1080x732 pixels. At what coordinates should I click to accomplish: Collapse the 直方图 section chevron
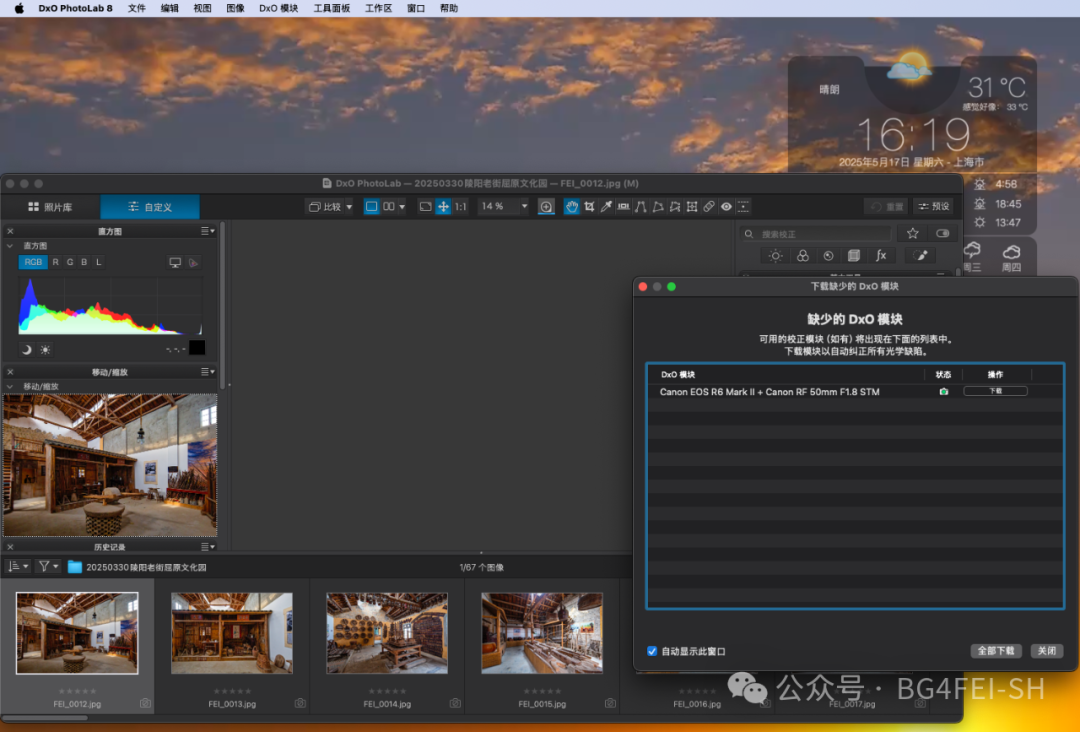pos(10,246)
